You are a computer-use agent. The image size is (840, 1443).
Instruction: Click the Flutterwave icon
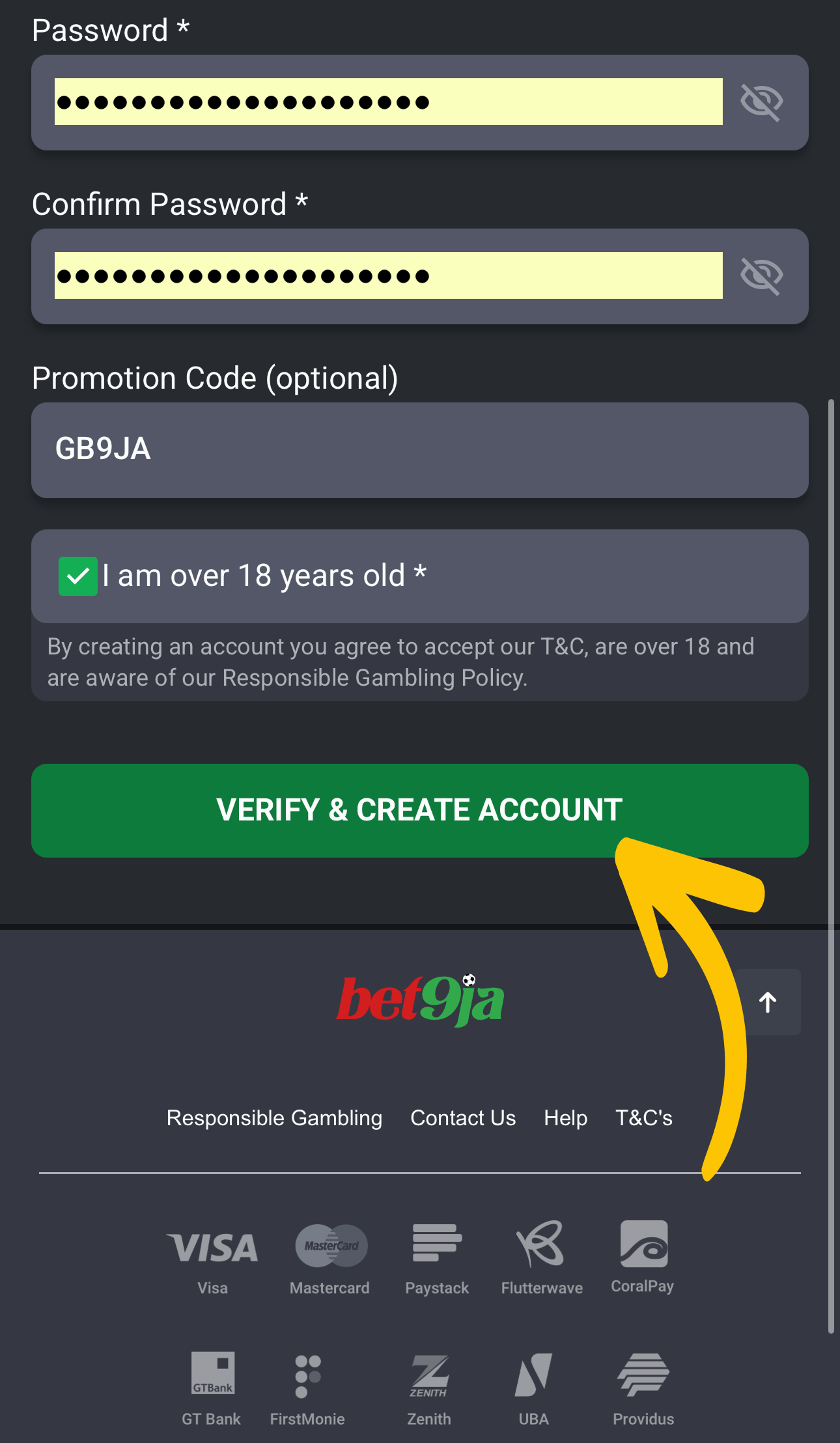pos(540,1244)
